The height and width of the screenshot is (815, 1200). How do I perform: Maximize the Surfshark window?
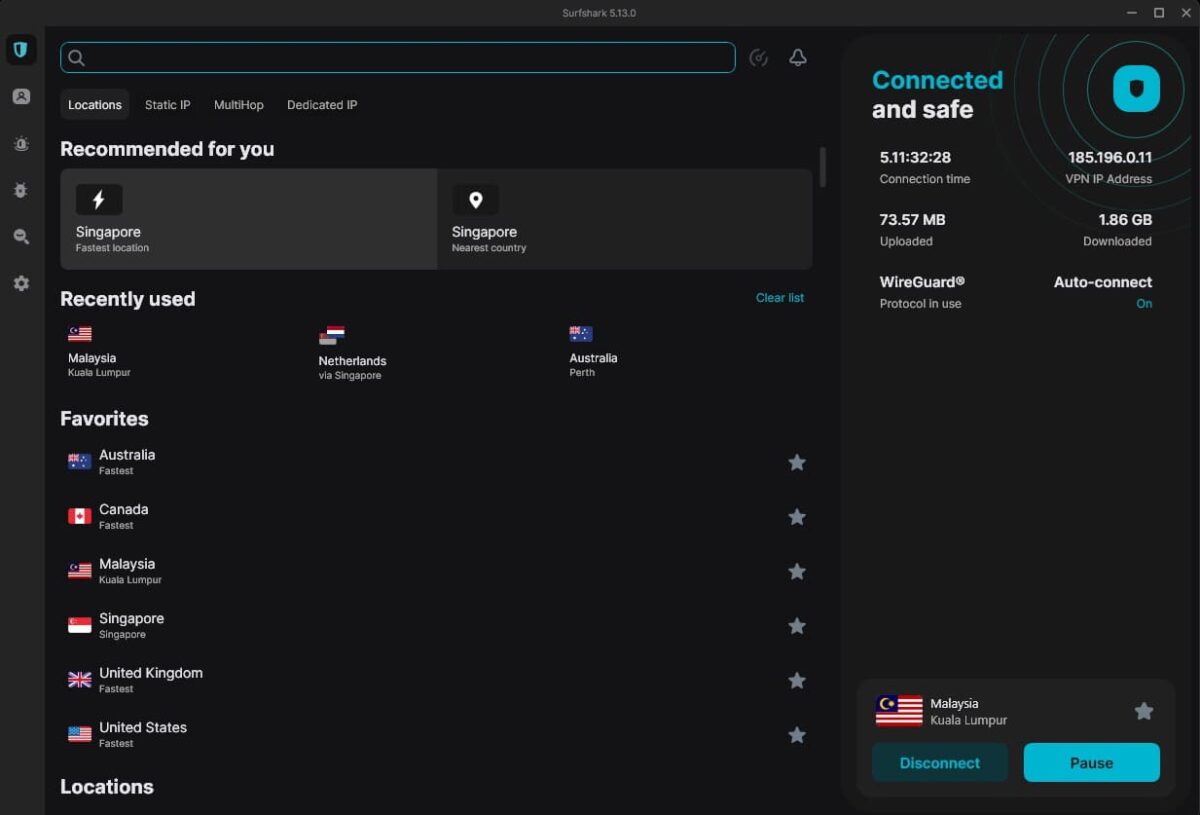click(1159, 12)
